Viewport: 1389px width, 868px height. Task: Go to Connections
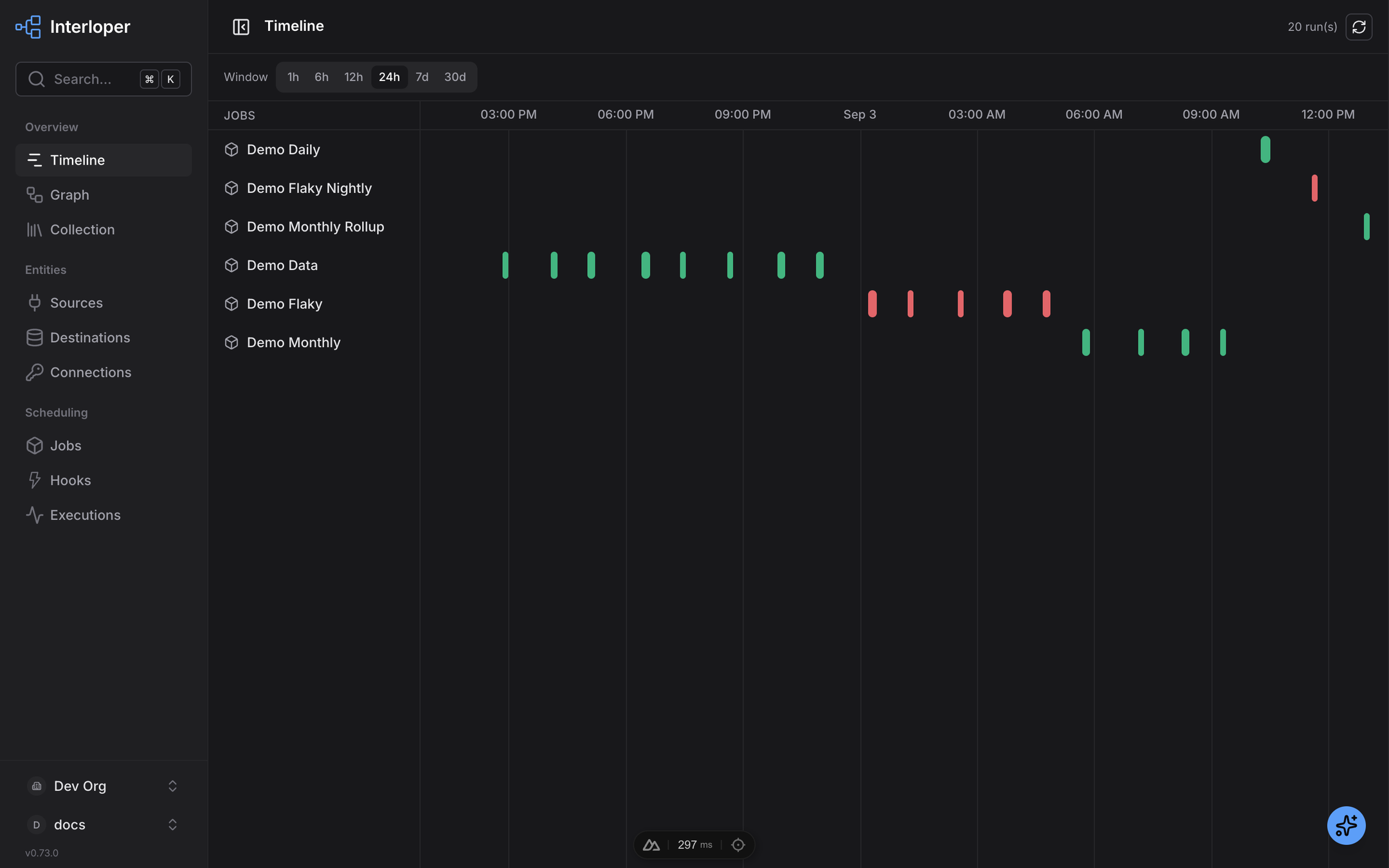coord(104,372)
